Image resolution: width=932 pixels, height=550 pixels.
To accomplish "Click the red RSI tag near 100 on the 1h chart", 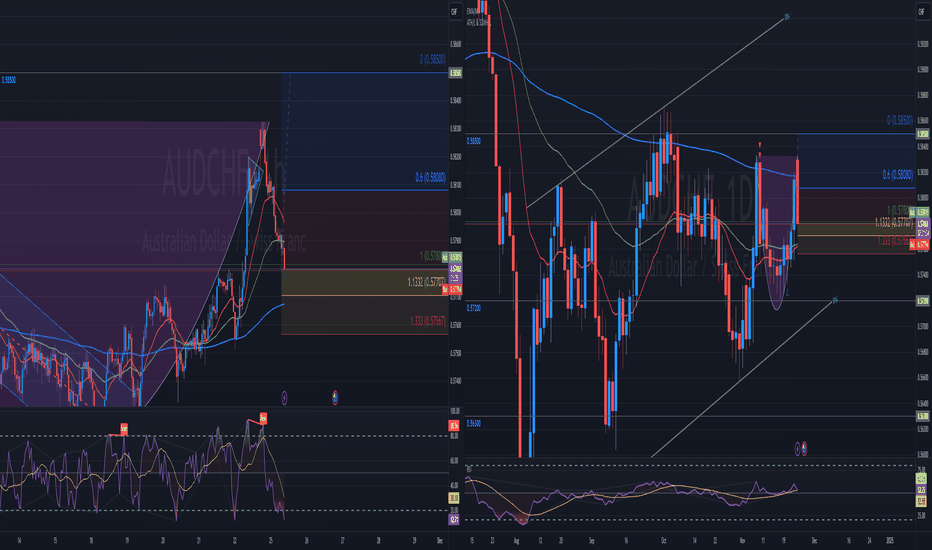I will click(x=454, y=425).
